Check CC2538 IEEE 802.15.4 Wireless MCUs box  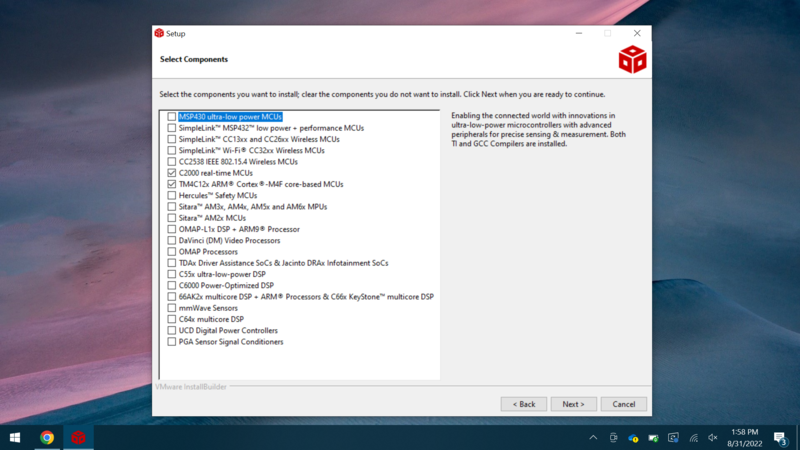pos(171,162)
